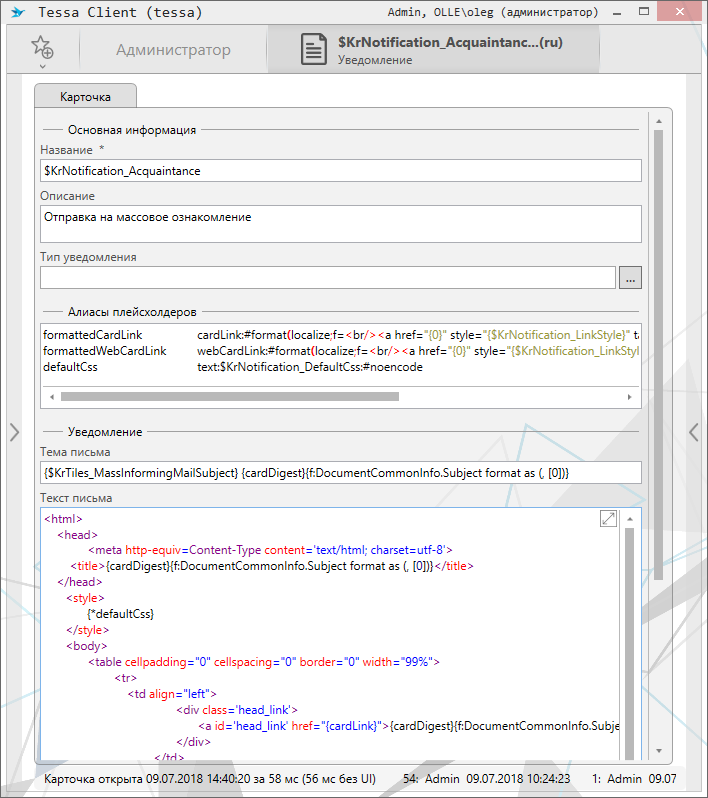Click the Тема письма subject field
Screen dimensions: 708x798
click(340, 471)
